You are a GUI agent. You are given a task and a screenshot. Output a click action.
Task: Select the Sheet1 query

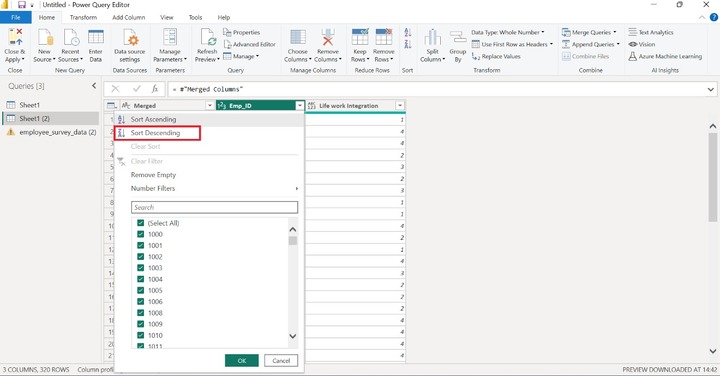[50, 105]
